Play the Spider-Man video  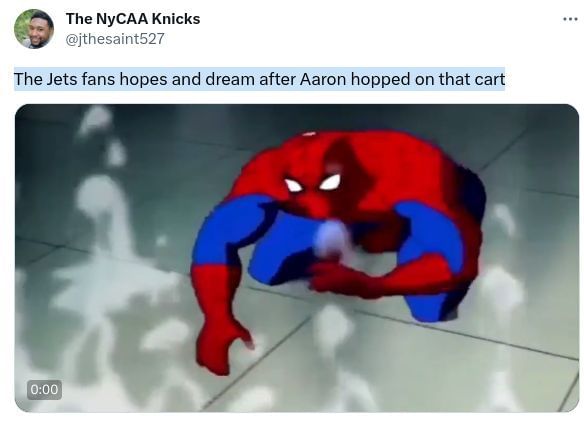click(297, 258)
